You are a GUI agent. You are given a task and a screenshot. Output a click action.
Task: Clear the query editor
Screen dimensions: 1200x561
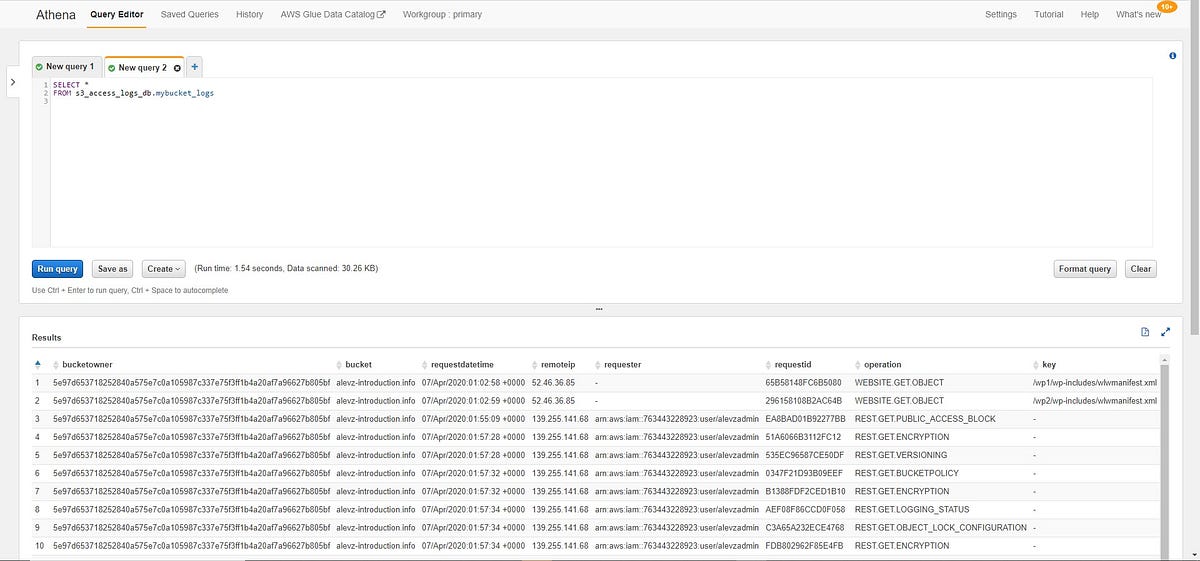coord(1141,269)
